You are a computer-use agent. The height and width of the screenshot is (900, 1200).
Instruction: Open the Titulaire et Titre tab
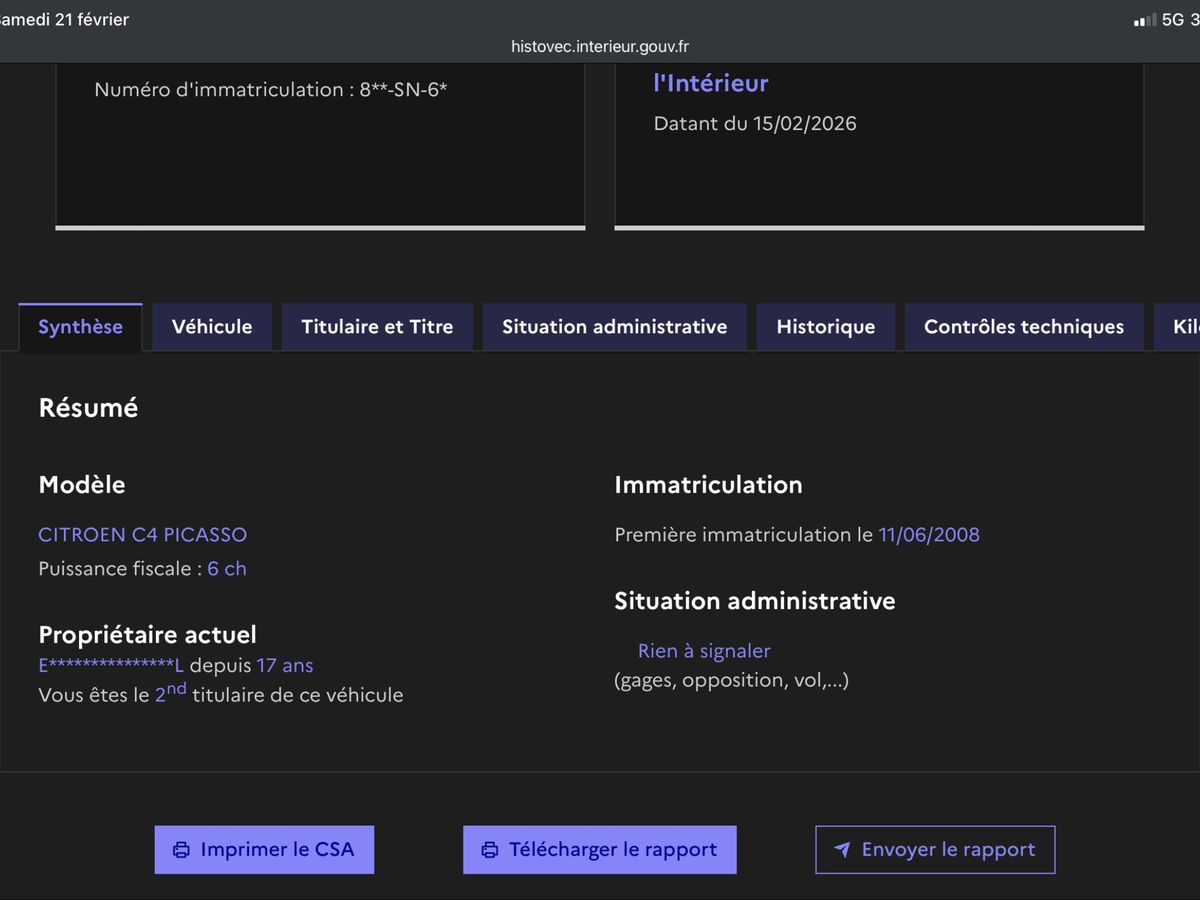point(377,327)
